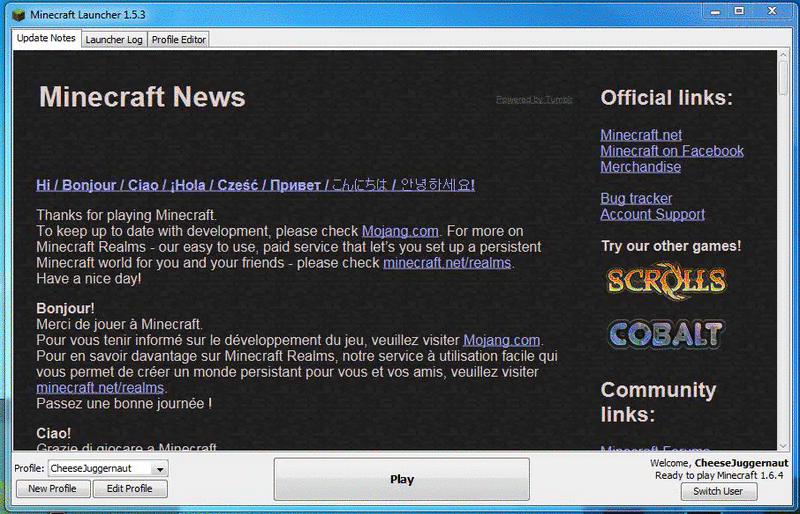This screenshot has height=514, width=800.
Task: Expand the Profile dropdown arrow
Action: pos(160,469)
